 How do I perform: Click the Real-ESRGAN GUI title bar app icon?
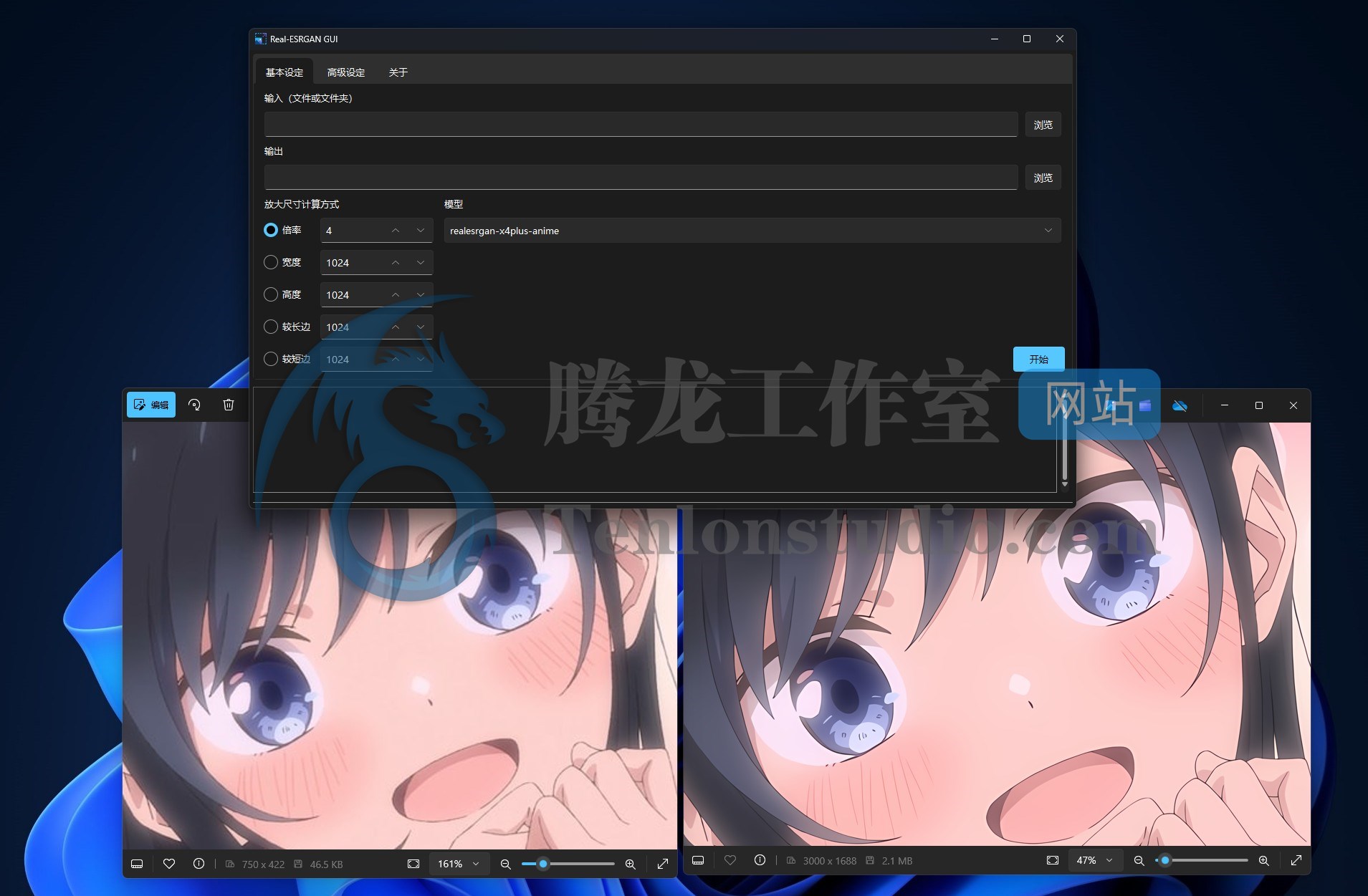(x=260, y=39)
